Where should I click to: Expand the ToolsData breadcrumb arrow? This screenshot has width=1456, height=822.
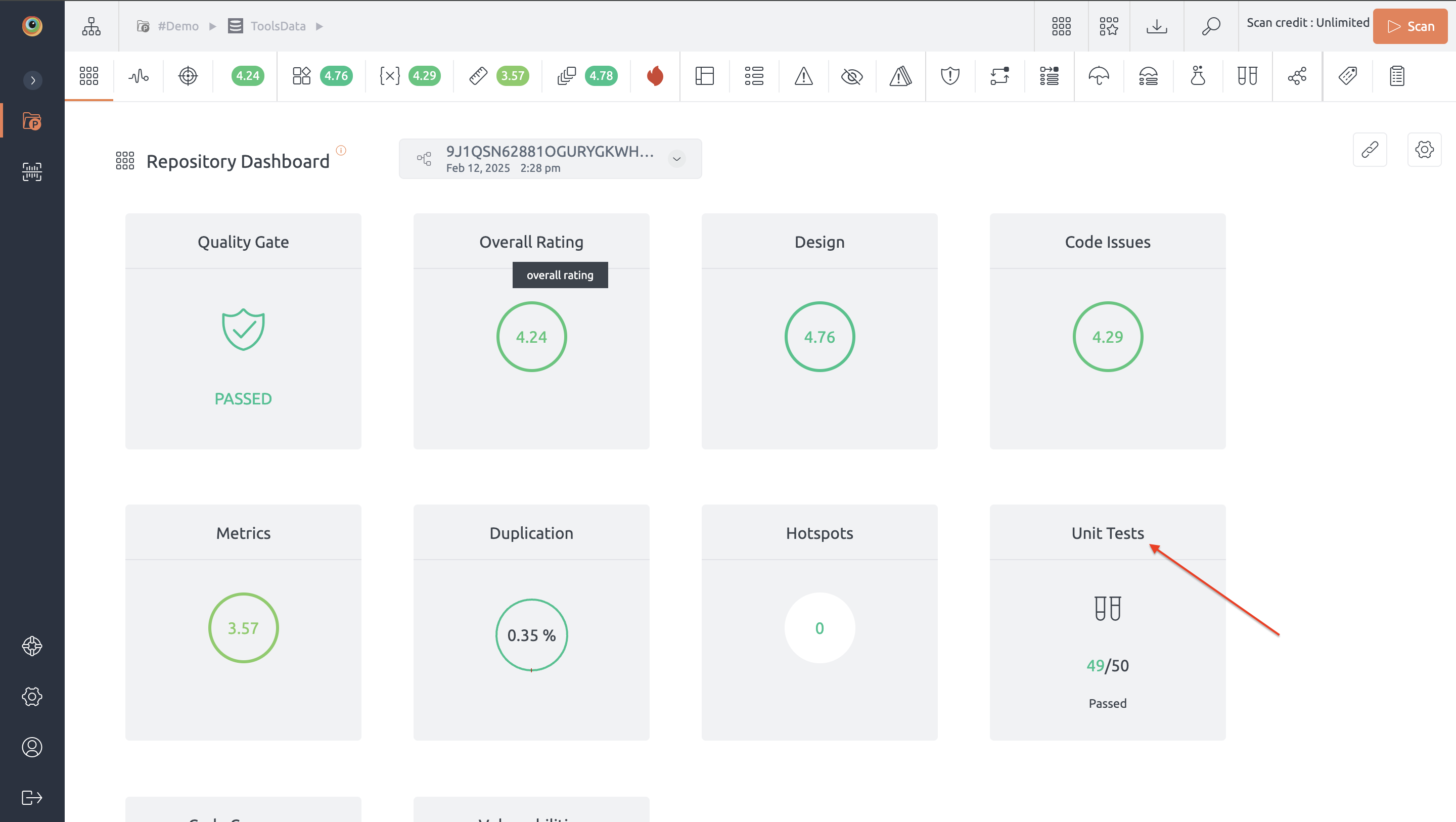(320, 26)
